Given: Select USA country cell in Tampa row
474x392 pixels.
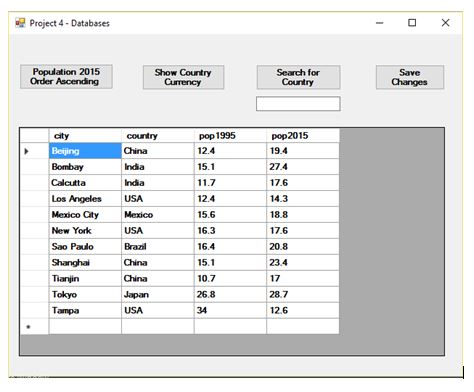Looking at the screenshot, I should [x=158, y=311].
